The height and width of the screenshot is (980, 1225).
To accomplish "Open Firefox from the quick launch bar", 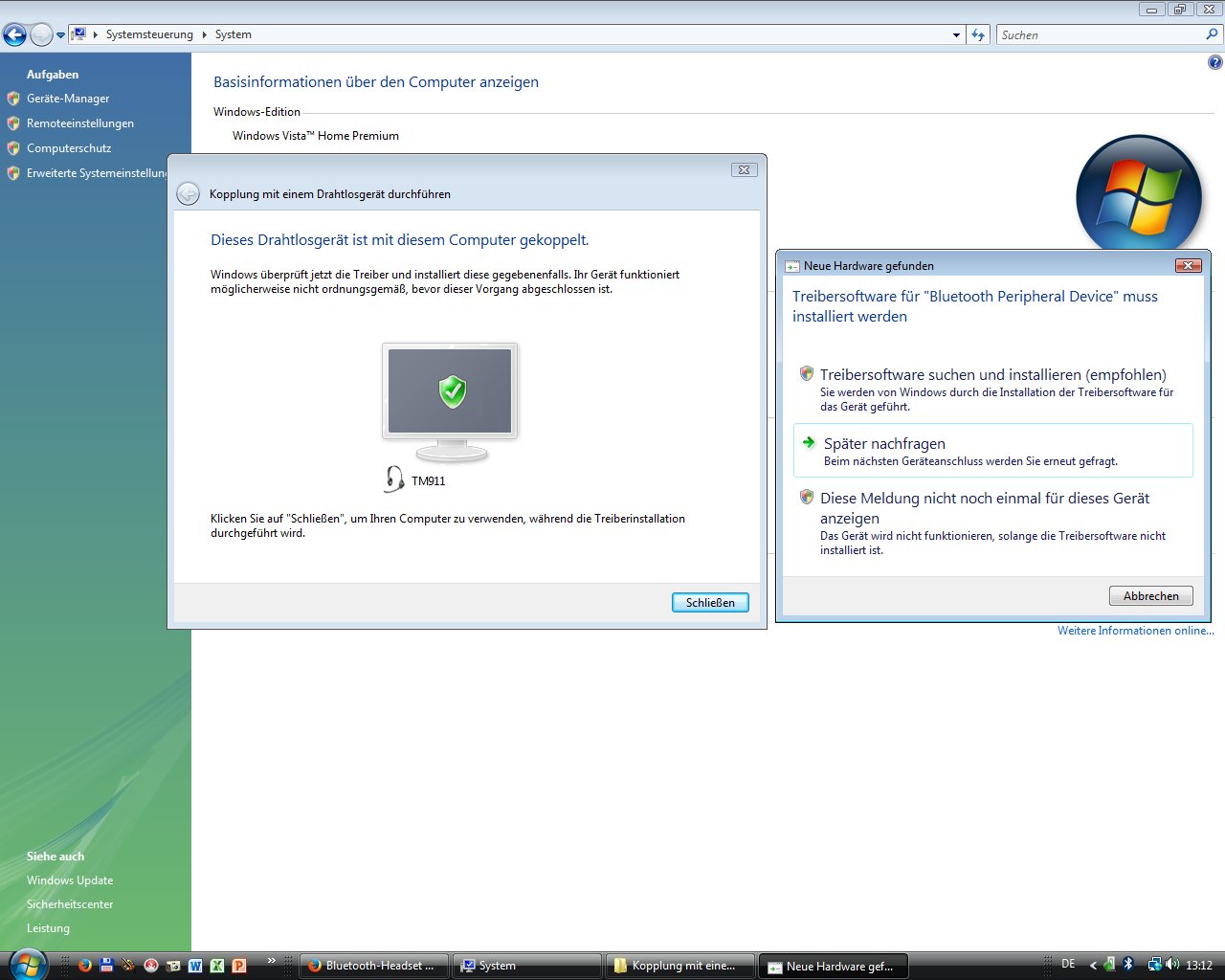I will pos(84,966).
